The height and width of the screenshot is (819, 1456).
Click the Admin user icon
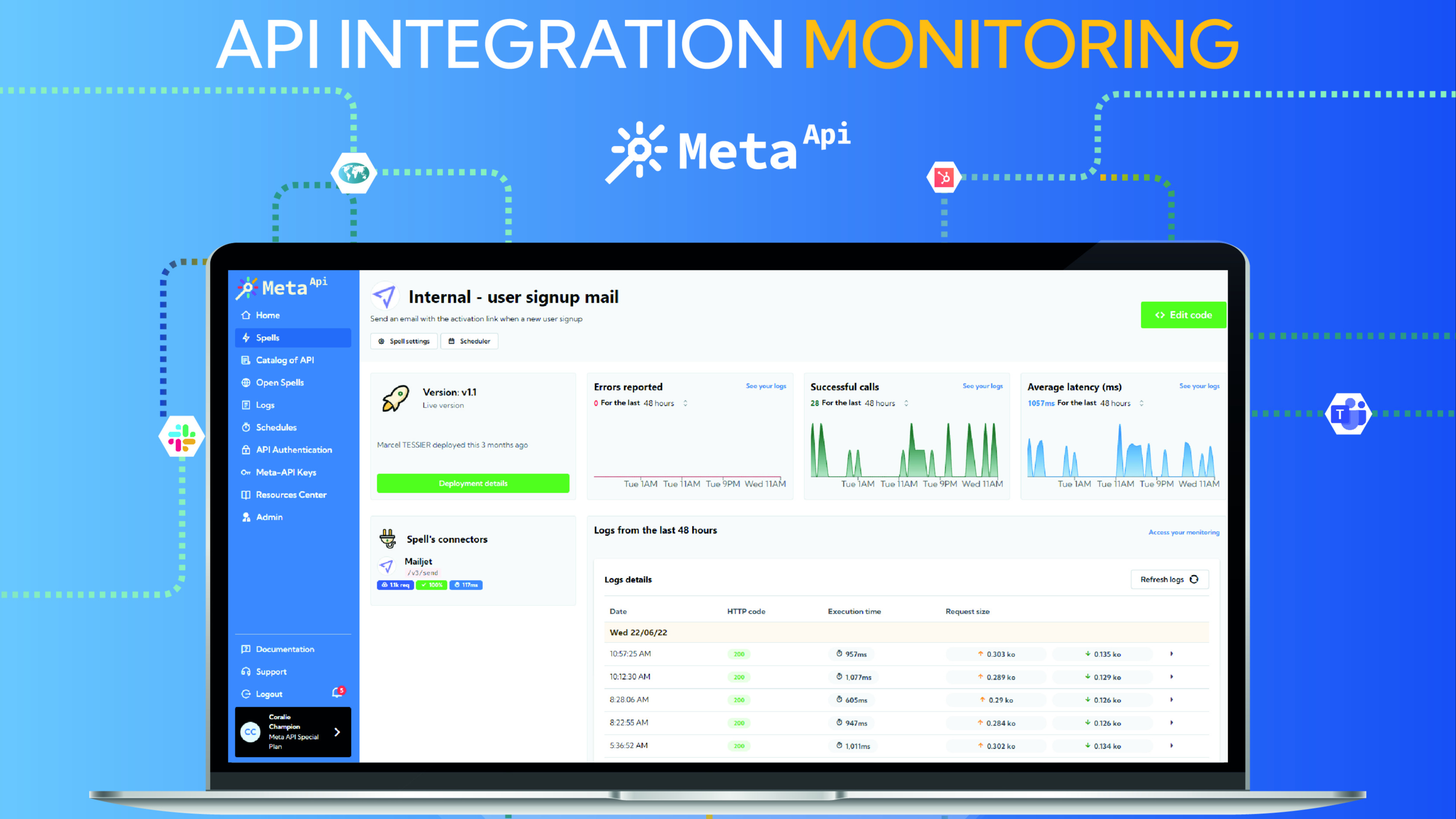(246, 517)
